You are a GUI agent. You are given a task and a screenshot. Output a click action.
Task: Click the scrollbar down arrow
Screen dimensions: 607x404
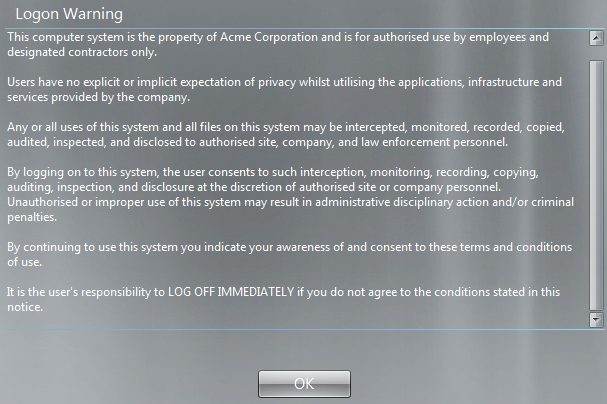coord(596,320)
